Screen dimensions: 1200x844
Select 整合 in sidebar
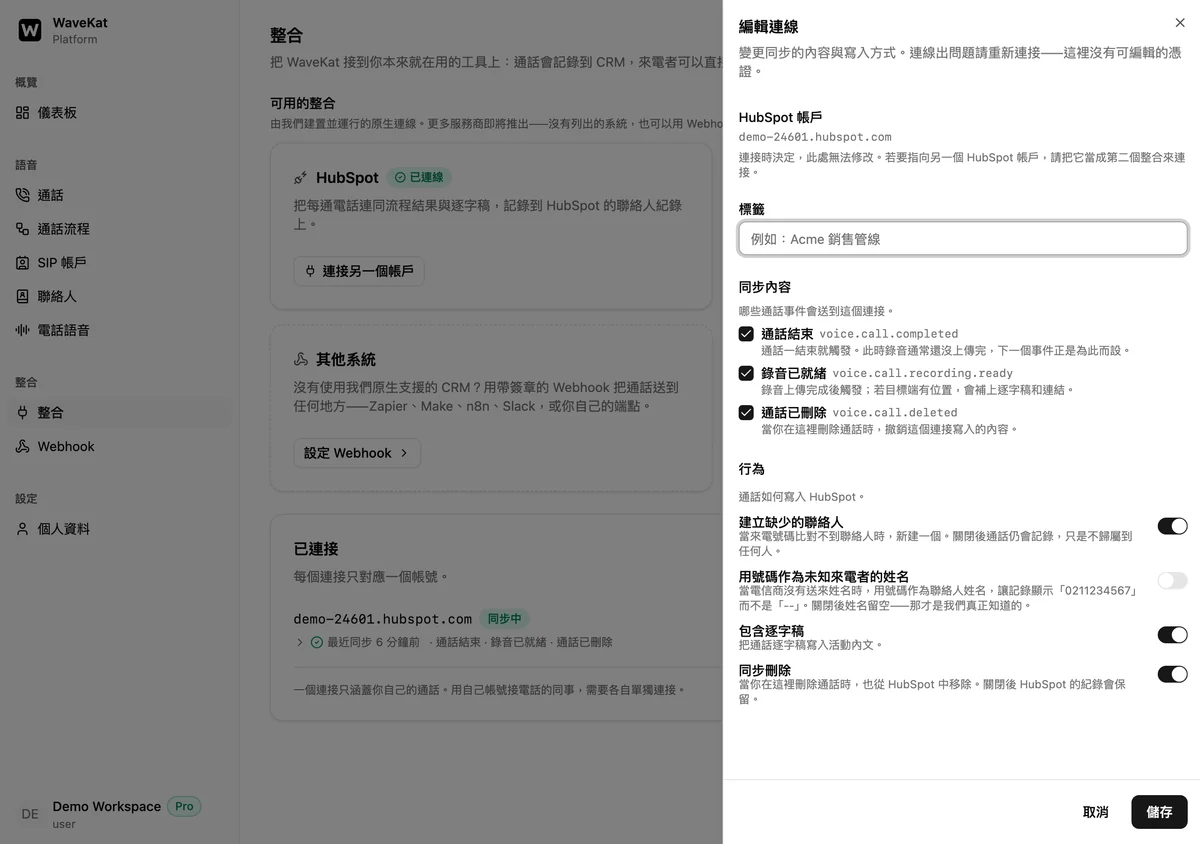tap(119, 412)
